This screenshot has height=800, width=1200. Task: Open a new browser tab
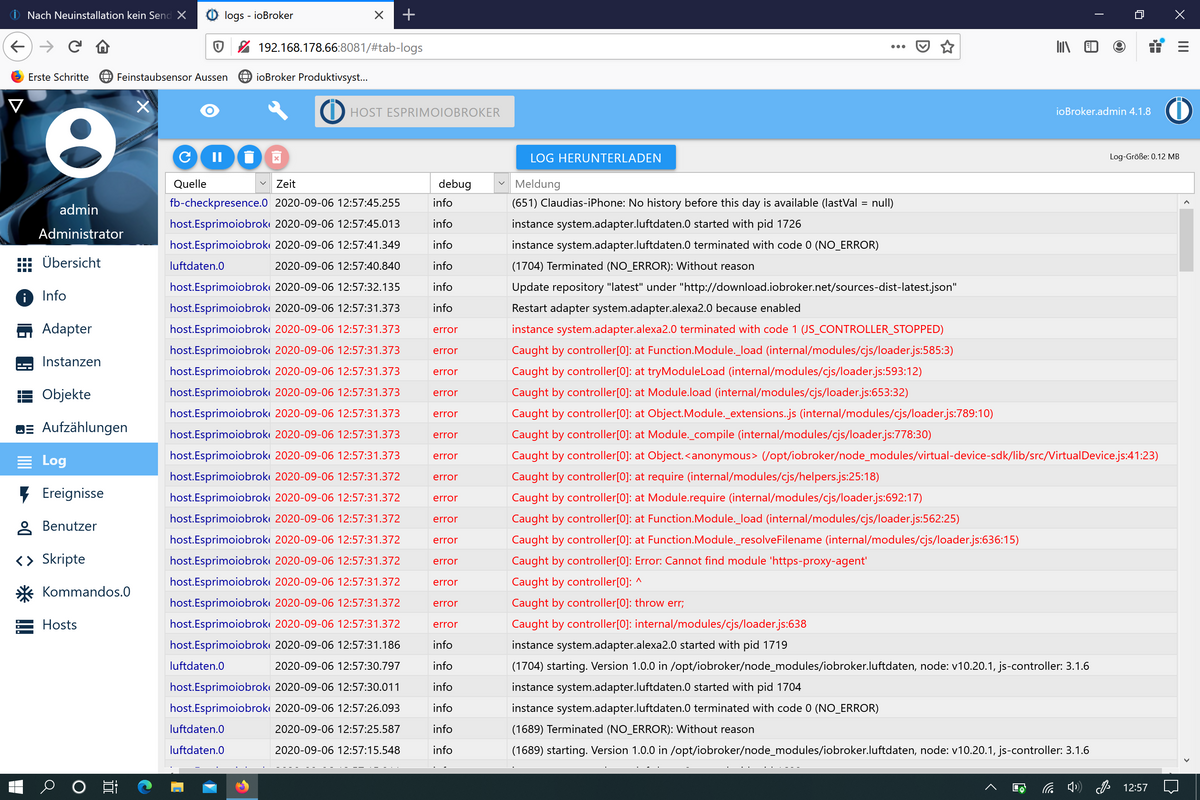[409, 15]
